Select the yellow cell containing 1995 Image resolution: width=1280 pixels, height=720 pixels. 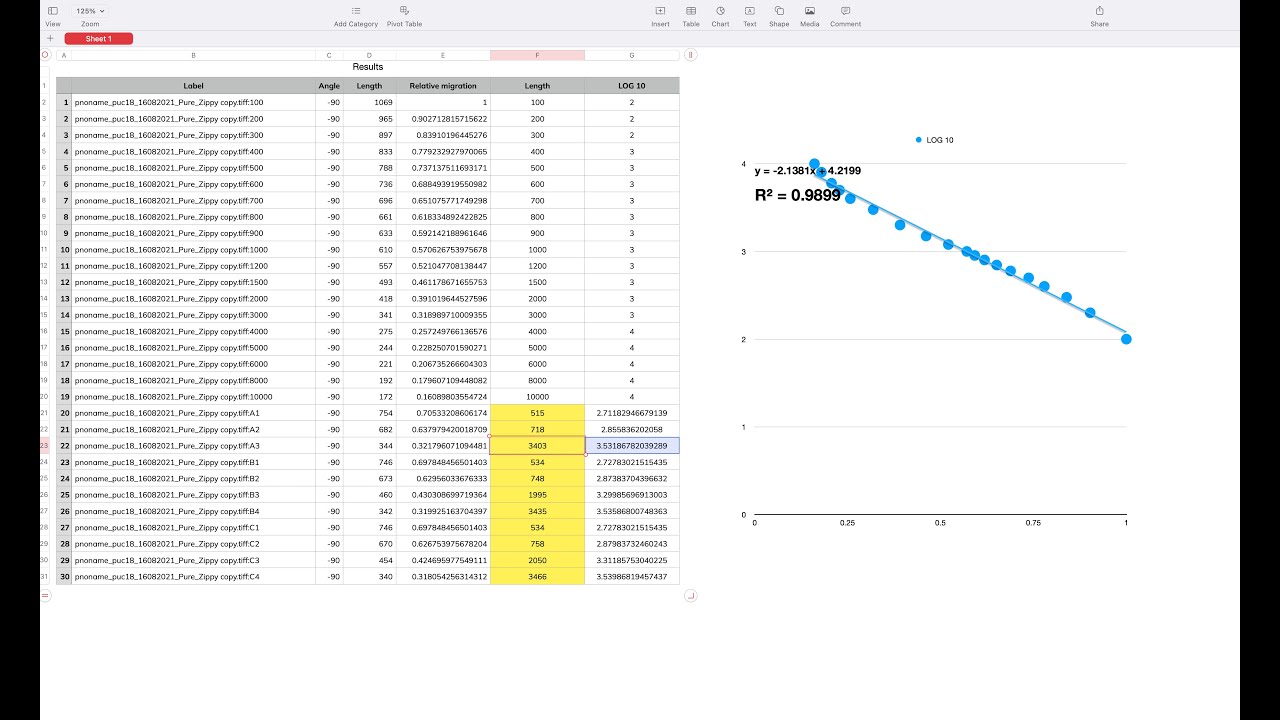click(x=537, y=495)
